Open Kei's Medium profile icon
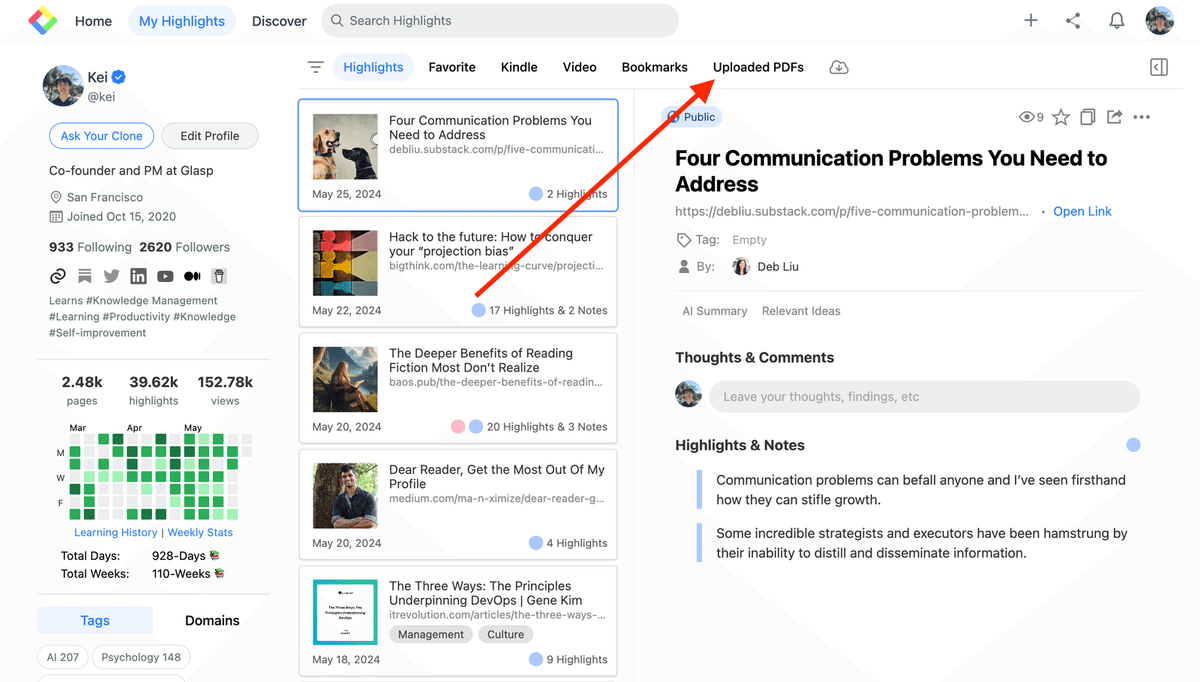Viewport: 1200px width, 682px height. [192, 276]
